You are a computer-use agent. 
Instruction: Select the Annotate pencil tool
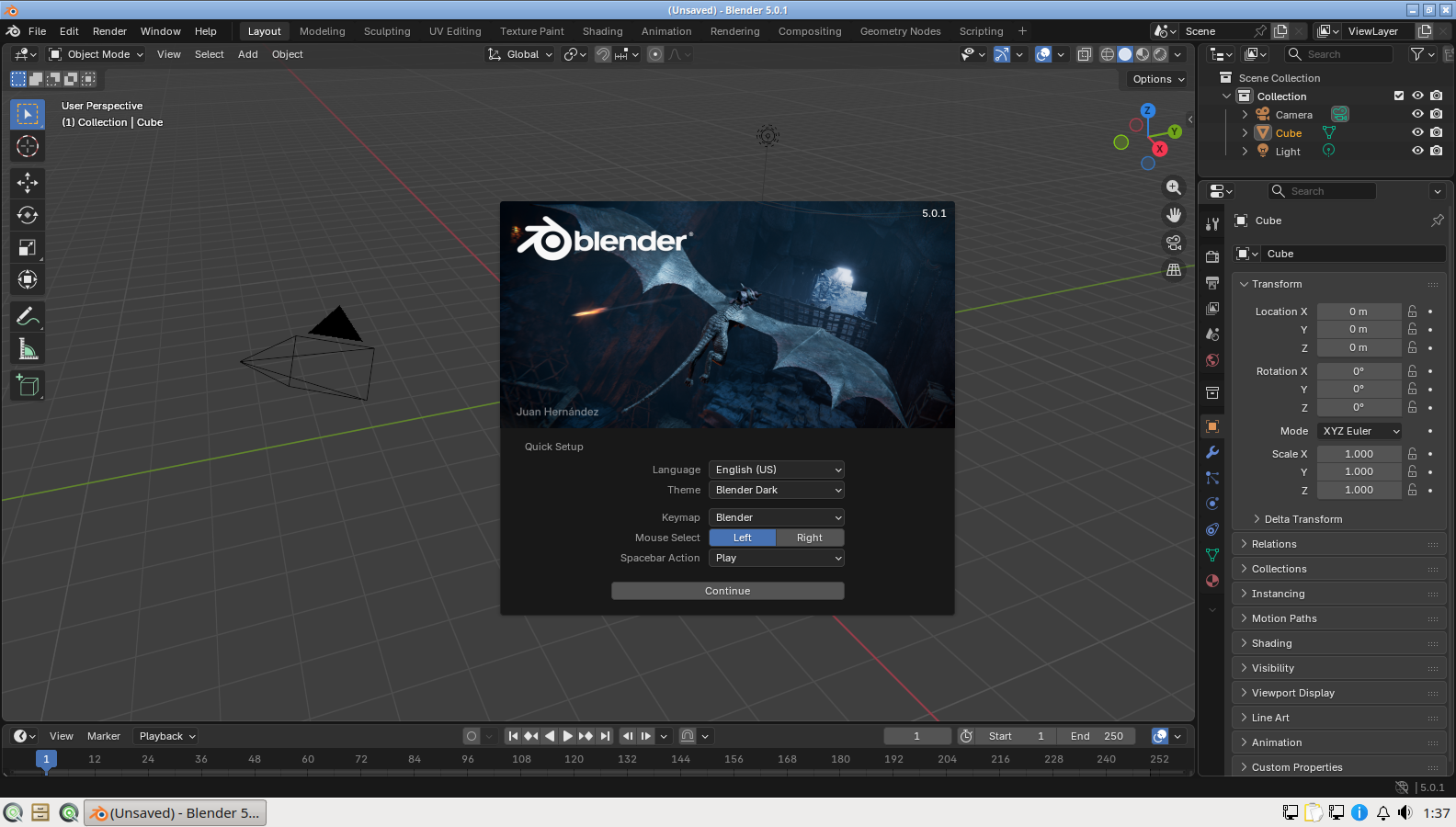tap(28, 317)
